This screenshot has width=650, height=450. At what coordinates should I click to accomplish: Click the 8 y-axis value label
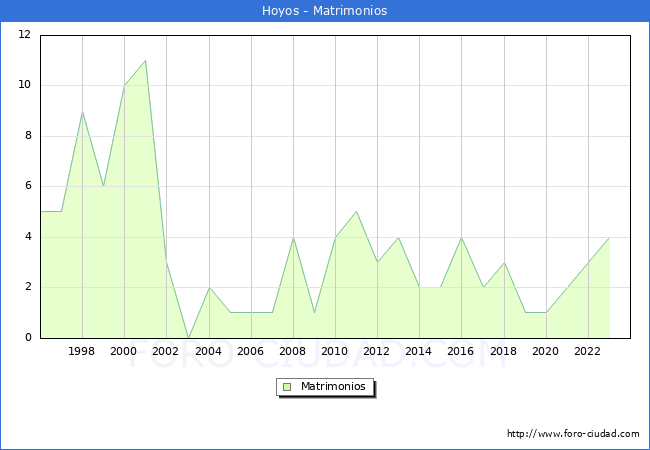coord(28,135)
